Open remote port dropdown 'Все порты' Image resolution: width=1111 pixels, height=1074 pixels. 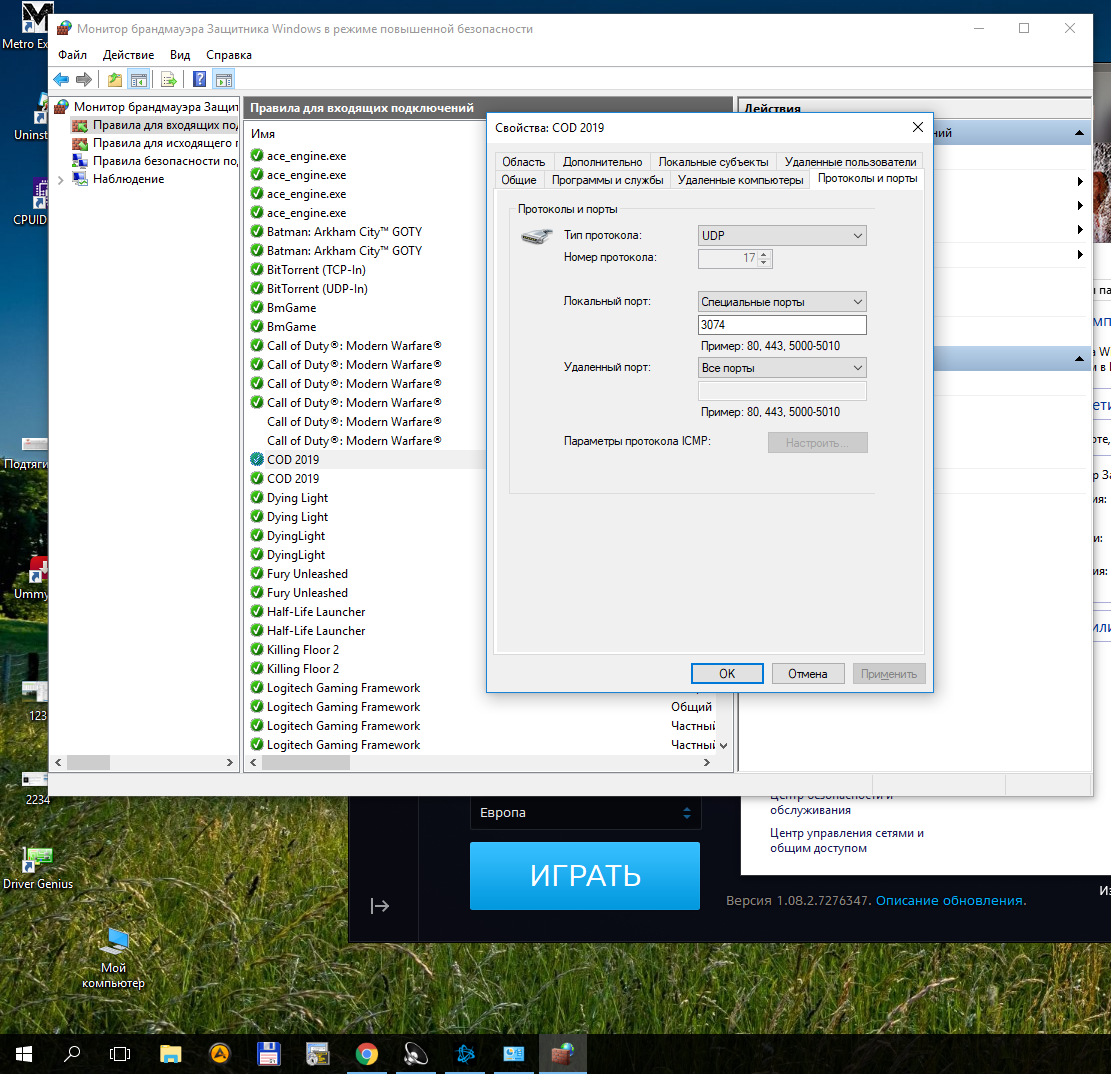782,368
